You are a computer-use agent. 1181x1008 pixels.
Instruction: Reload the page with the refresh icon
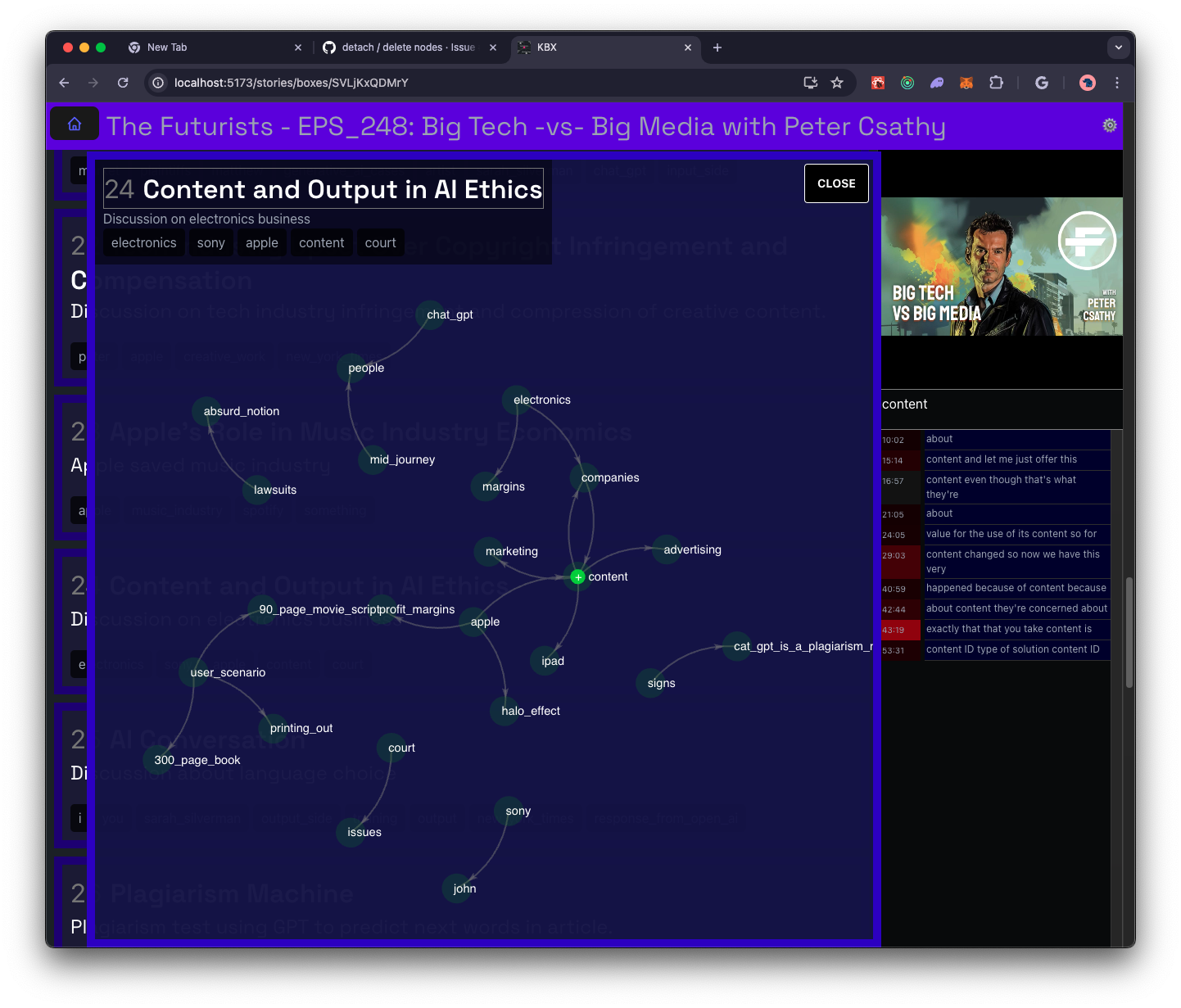pos(123,83)
